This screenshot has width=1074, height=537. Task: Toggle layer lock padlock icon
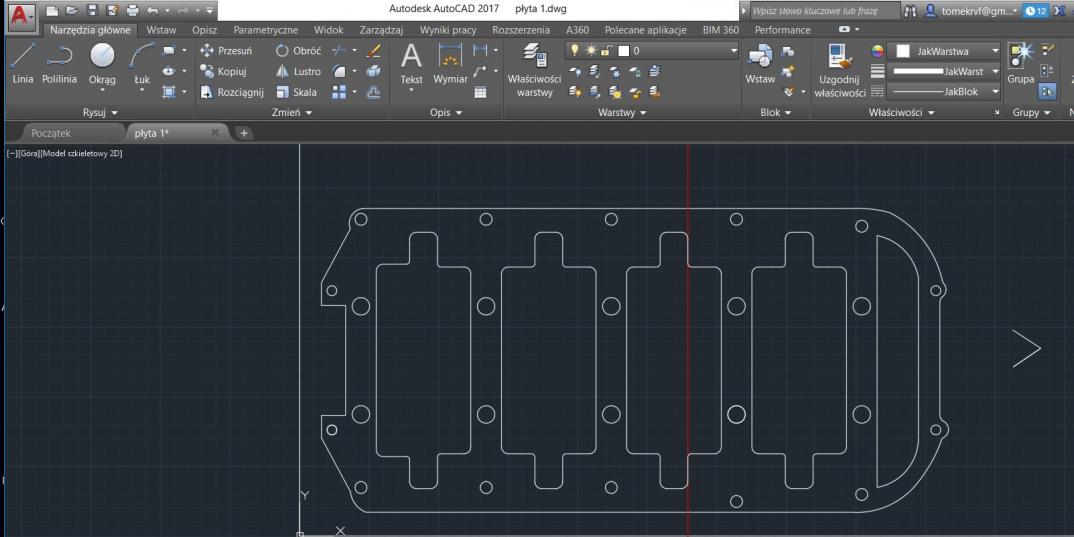tap(604, 52)
